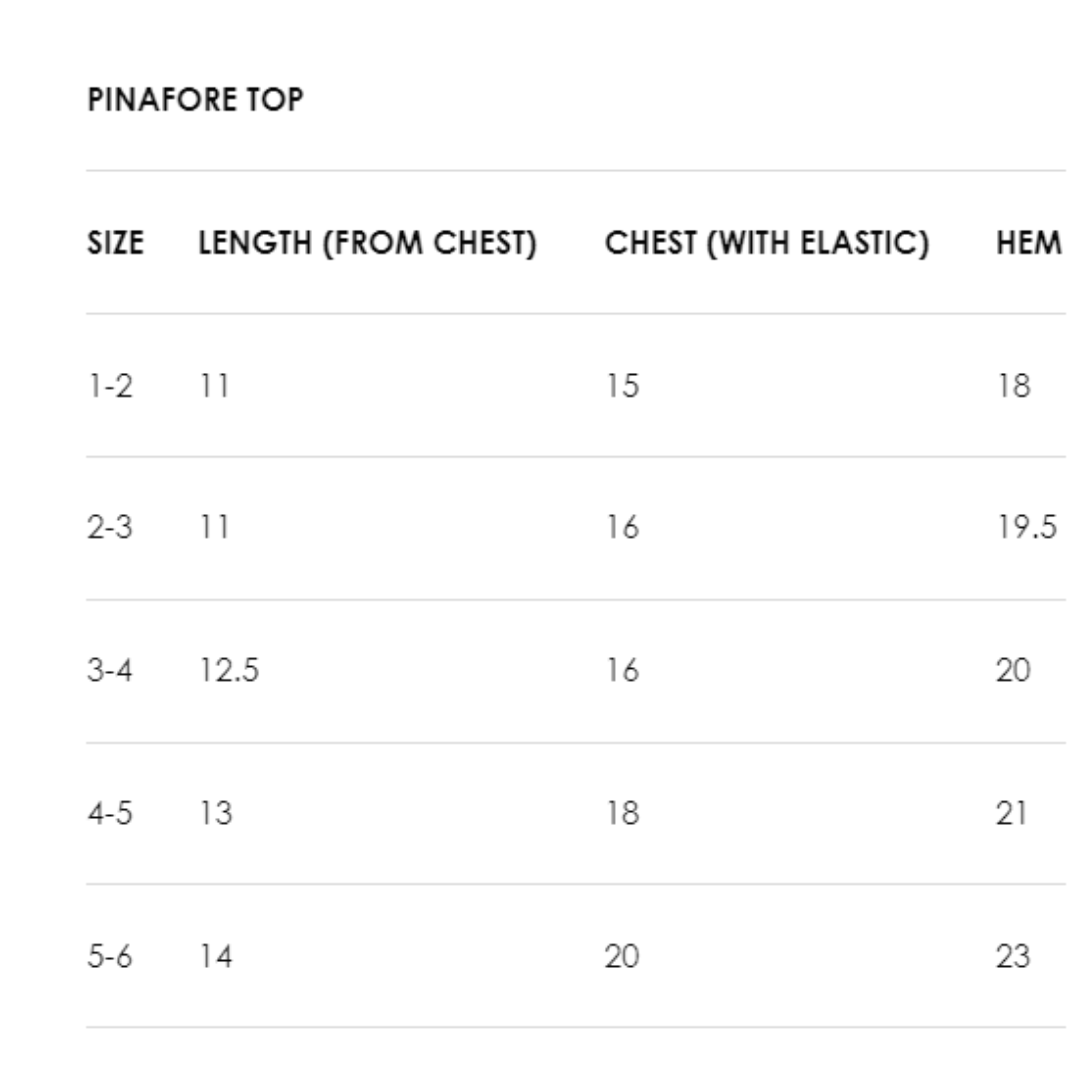
Task: Select the 3-4 size row label
Action: tap(109, 670)
